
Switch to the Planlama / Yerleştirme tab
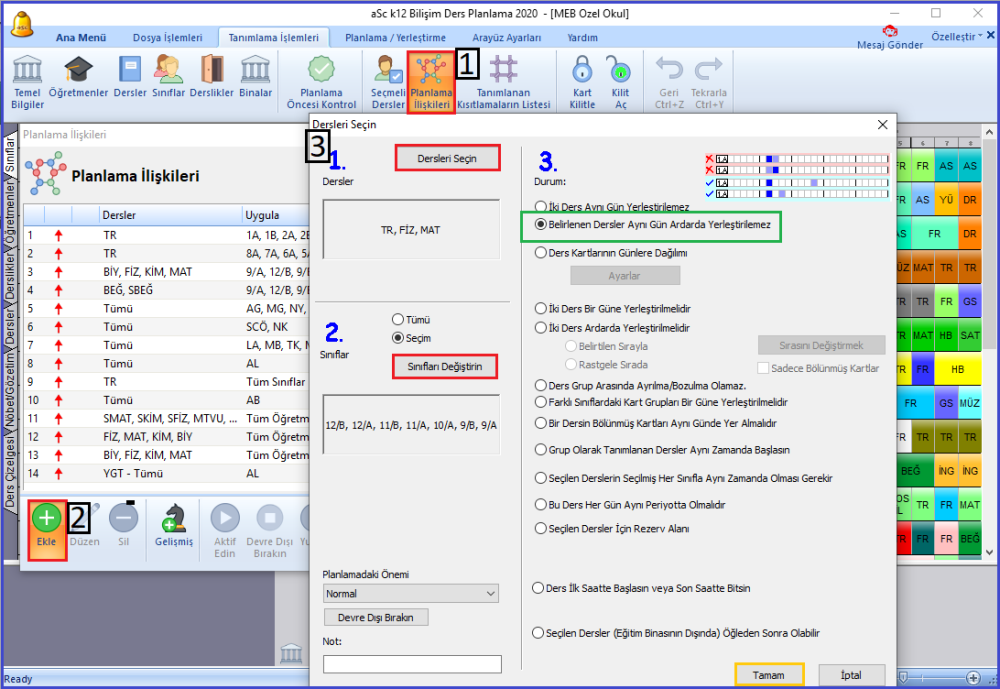[395, 38]
